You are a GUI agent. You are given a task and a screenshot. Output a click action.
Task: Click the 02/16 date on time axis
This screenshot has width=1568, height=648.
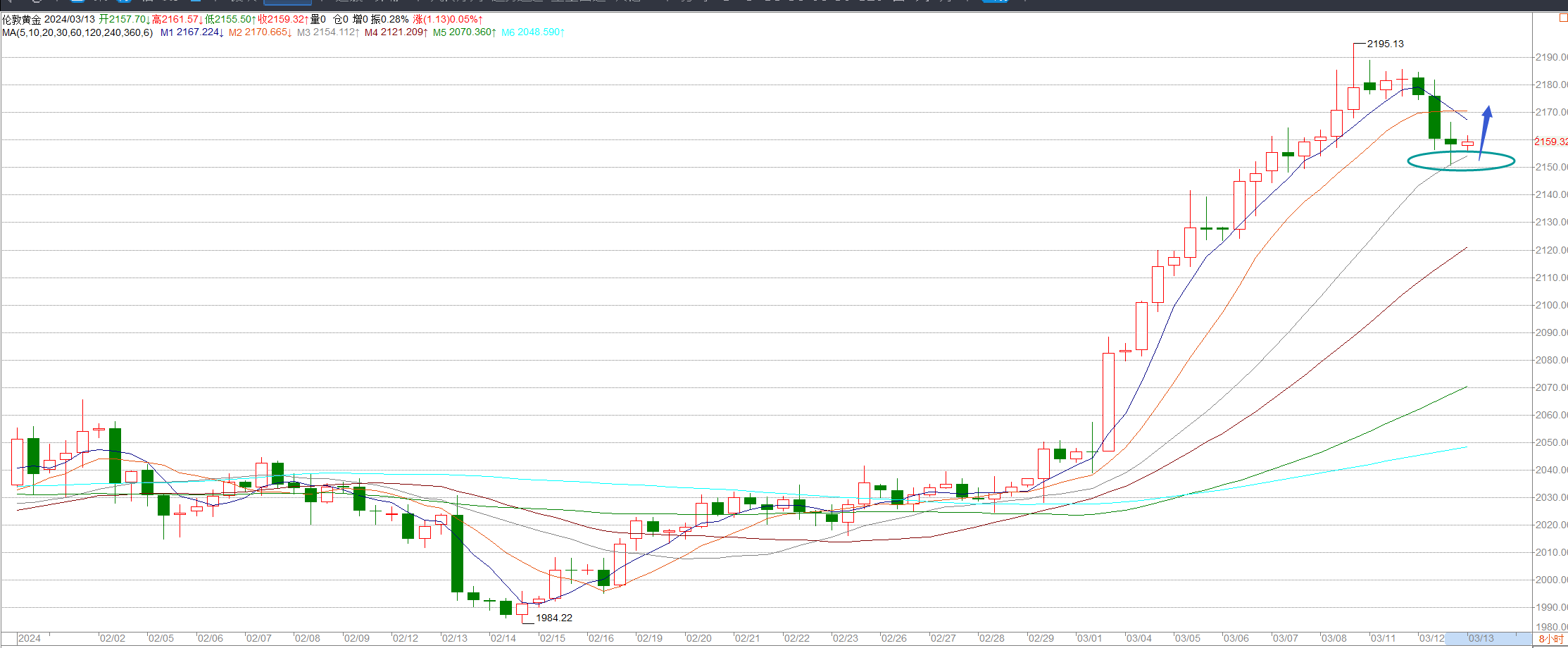click(601, 638)
